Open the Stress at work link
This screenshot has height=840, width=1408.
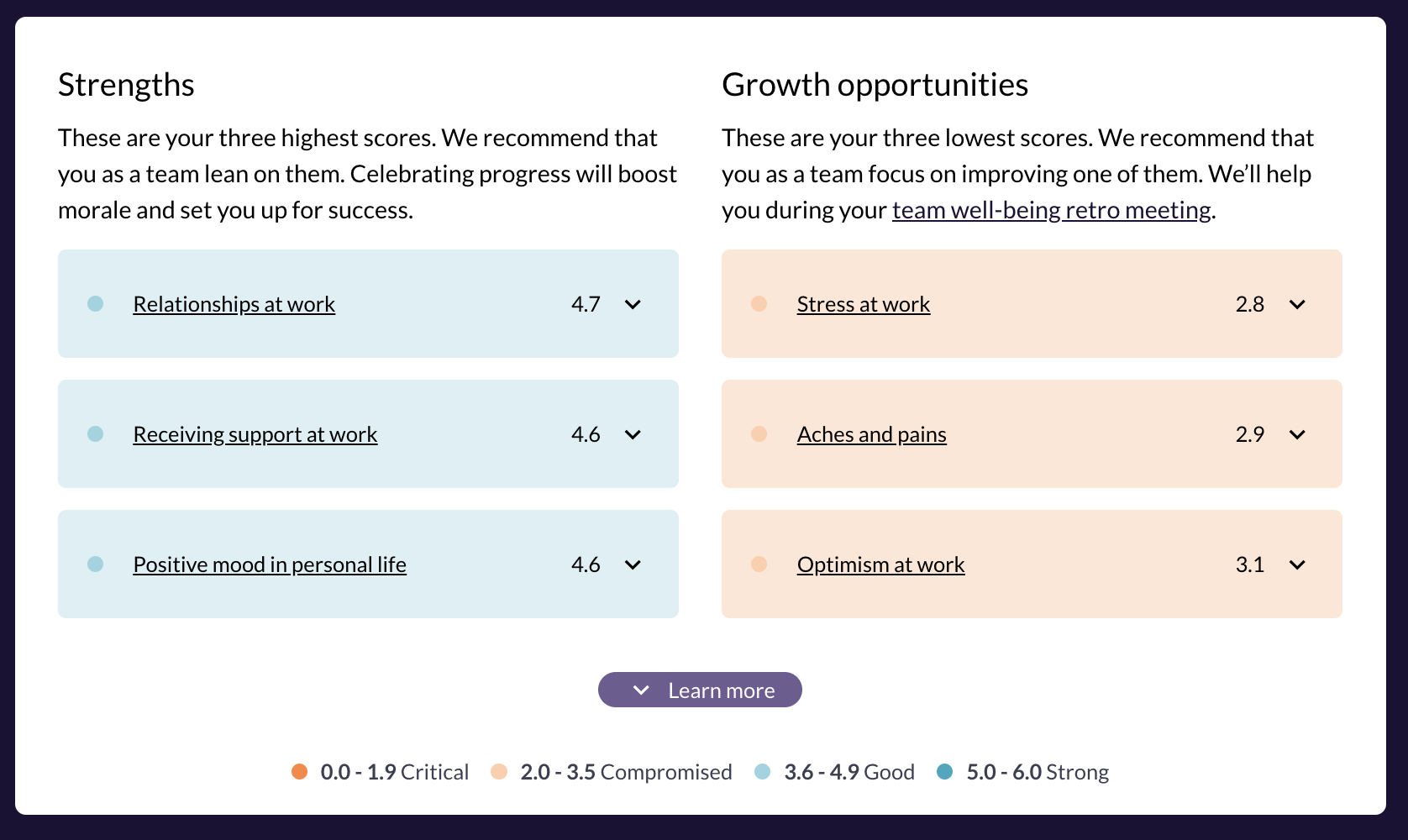[x=863, y=304]
